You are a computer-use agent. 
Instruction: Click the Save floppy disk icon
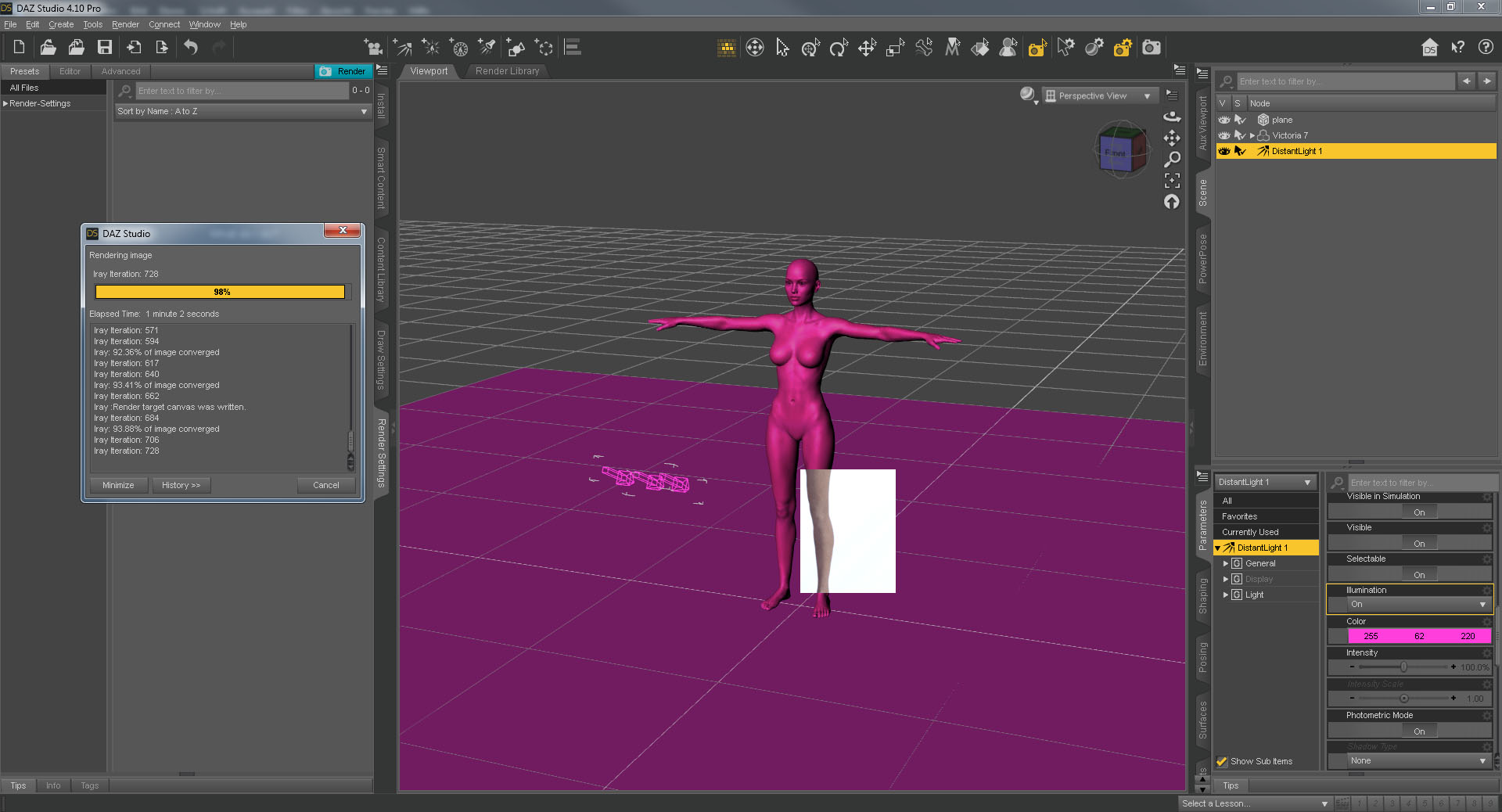104,48
